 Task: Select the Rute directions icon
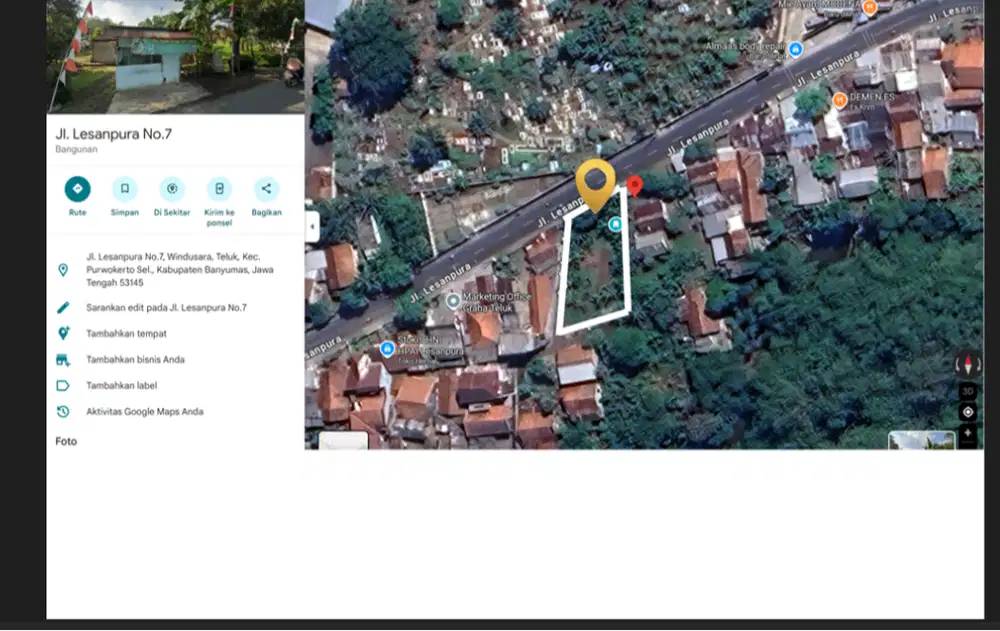[77, 187]
